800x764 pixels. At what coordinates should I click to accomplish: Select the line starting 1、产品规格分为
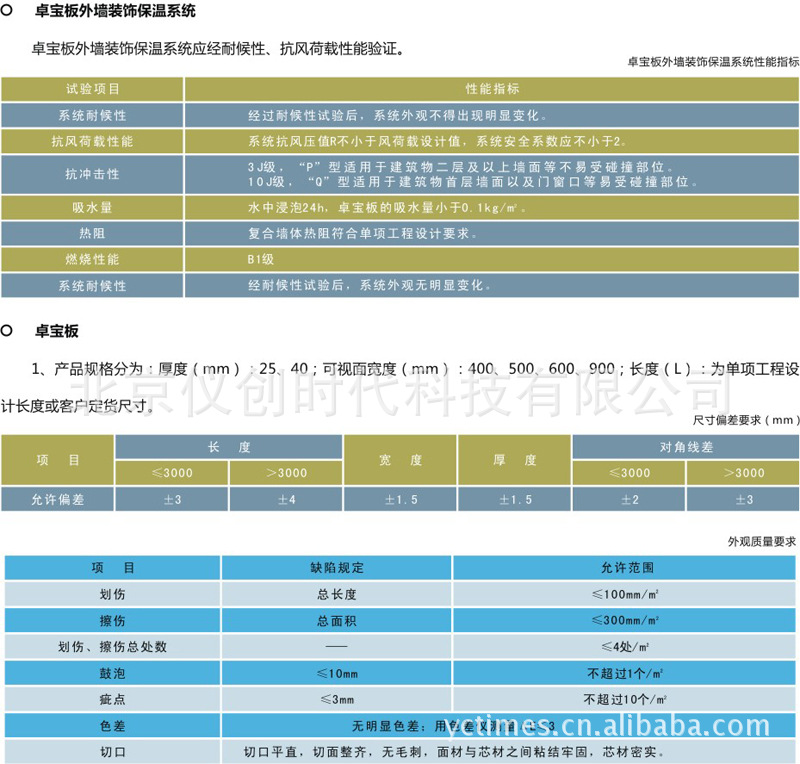(415, 368)
